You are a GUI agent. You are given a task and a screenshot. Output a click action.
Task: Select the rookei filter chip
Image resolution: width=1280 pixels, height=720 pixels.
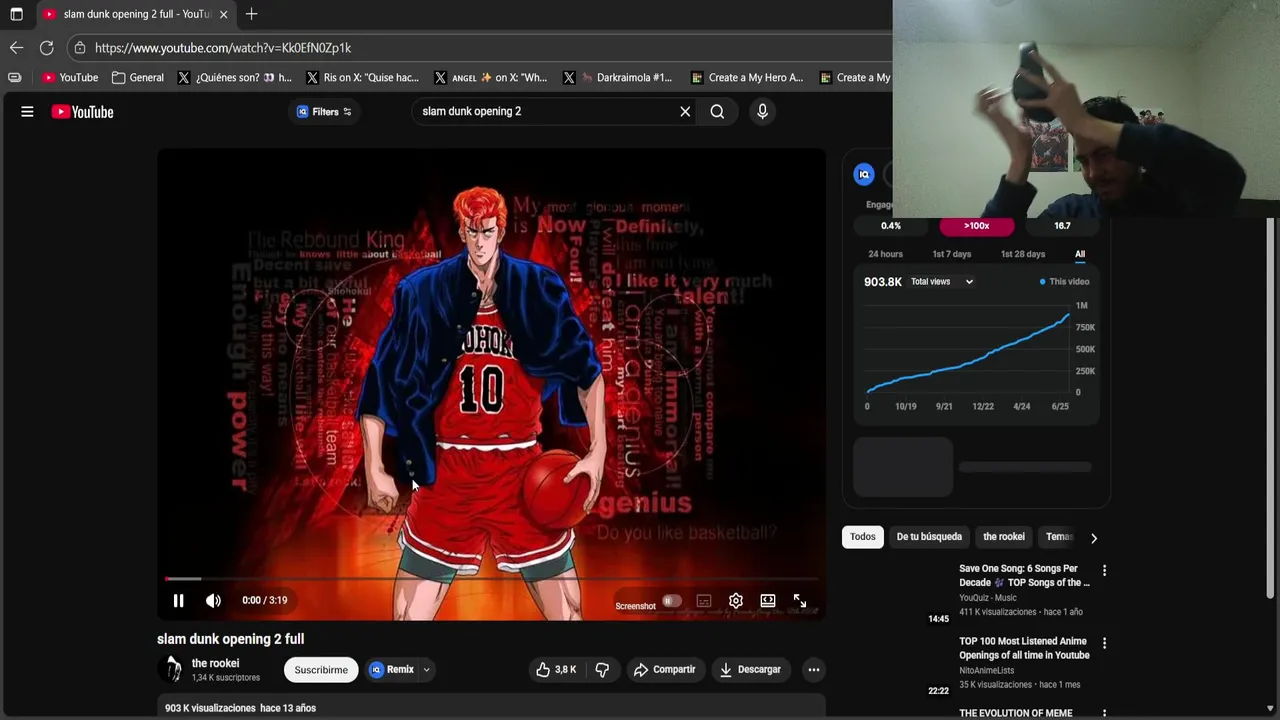[x=1004, y=537]
